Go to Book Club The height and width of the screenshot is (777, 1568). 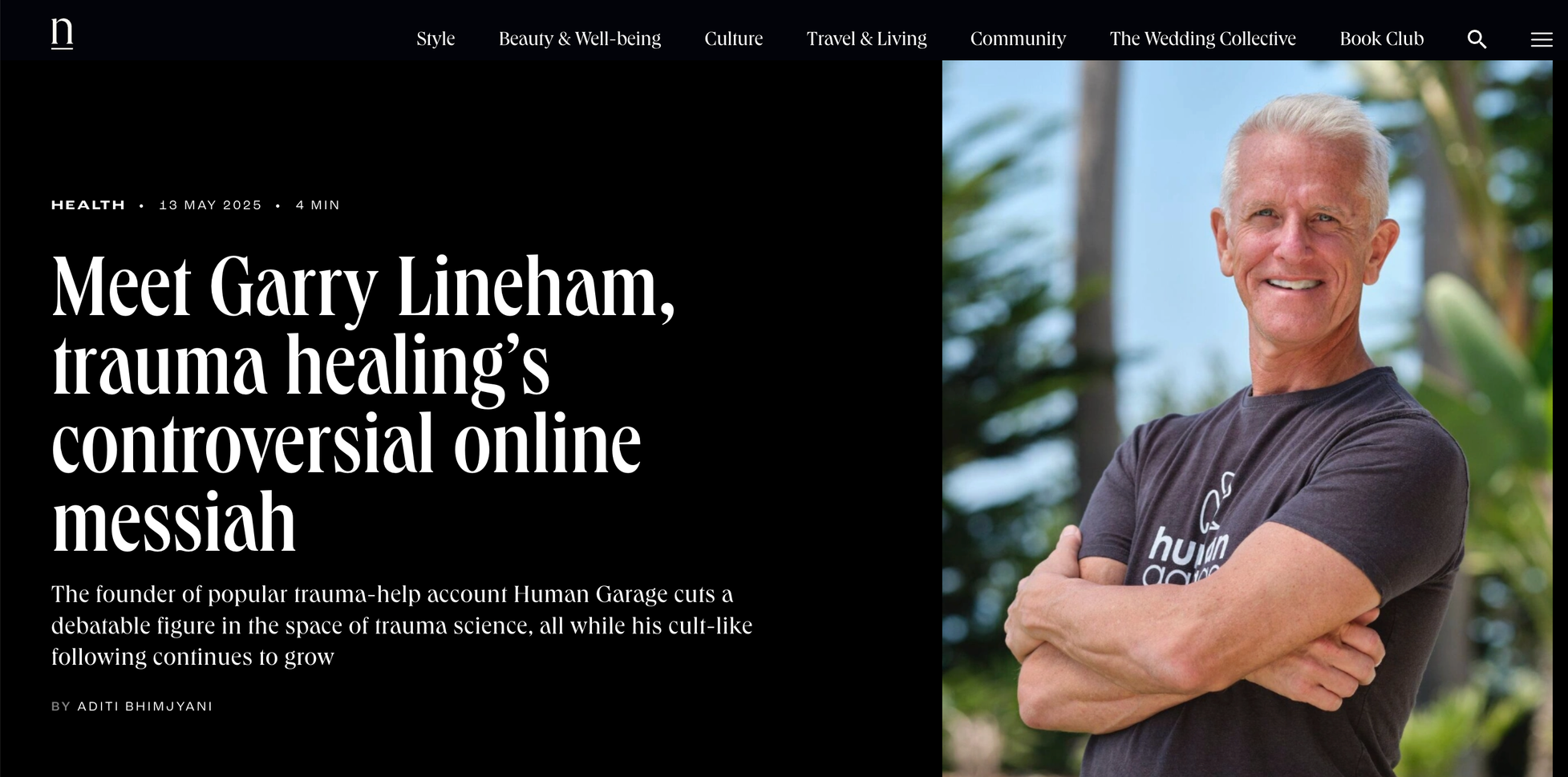click(1381, 38)
